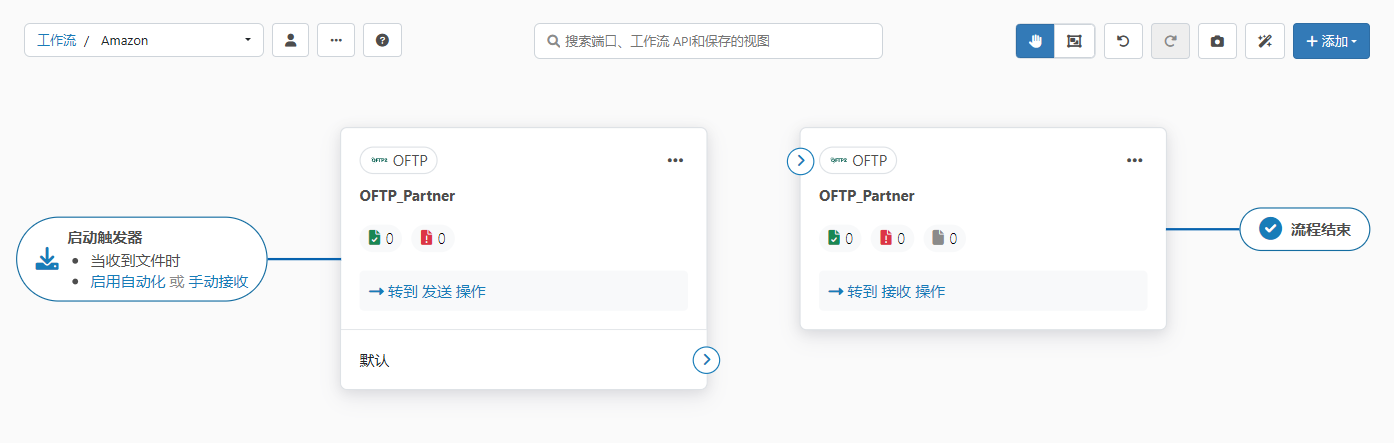The width and height of the screenshot is (1394, 444).
Task: Open the three-dot menu on the right OFTP card
Action: (x=1134, y=160)
